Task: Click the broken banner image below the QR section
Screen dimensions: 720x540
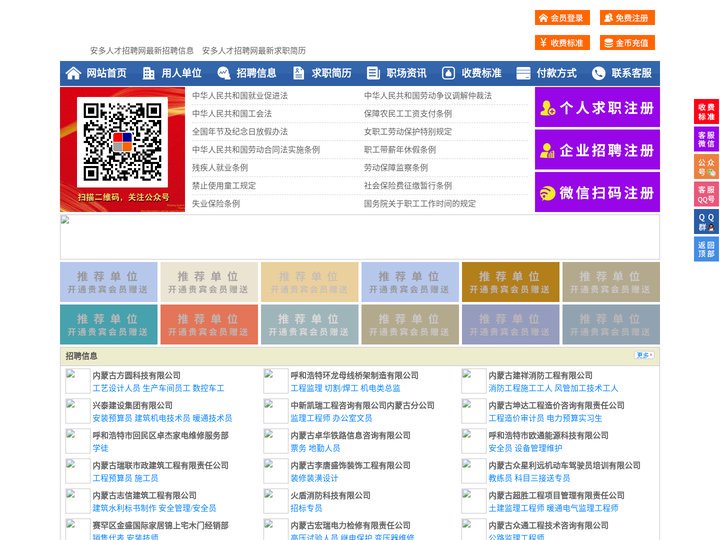Action: point(360,237)
